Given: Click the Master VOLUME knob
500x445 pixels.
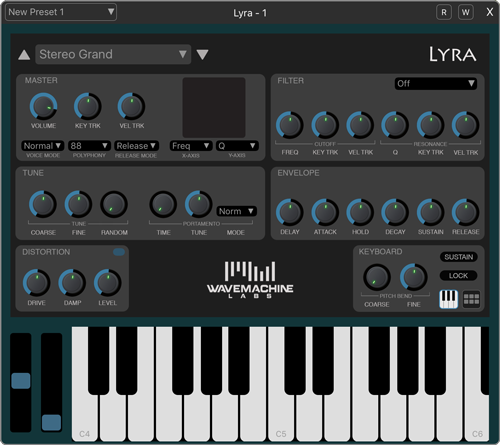Looking at the screenshot, I should (43, 106).
